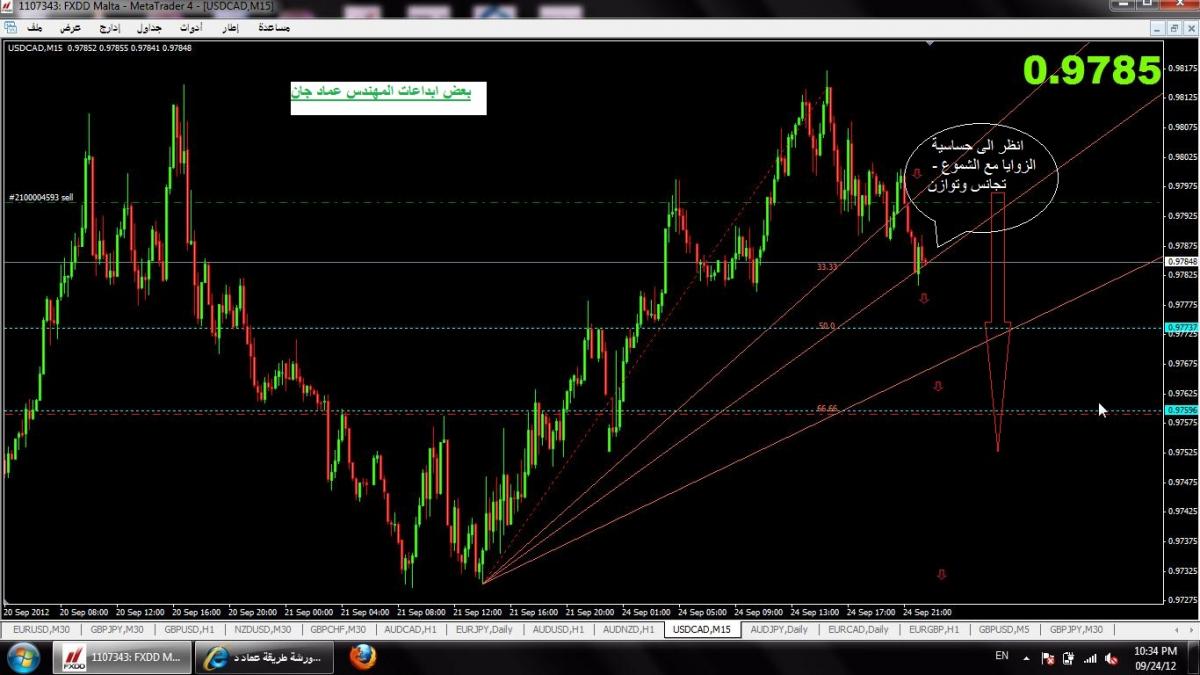Open the مساعدة (Help) menu
Image resolution: width=1200 pixels, height=675 pixels.
click(x=273, y=28)
